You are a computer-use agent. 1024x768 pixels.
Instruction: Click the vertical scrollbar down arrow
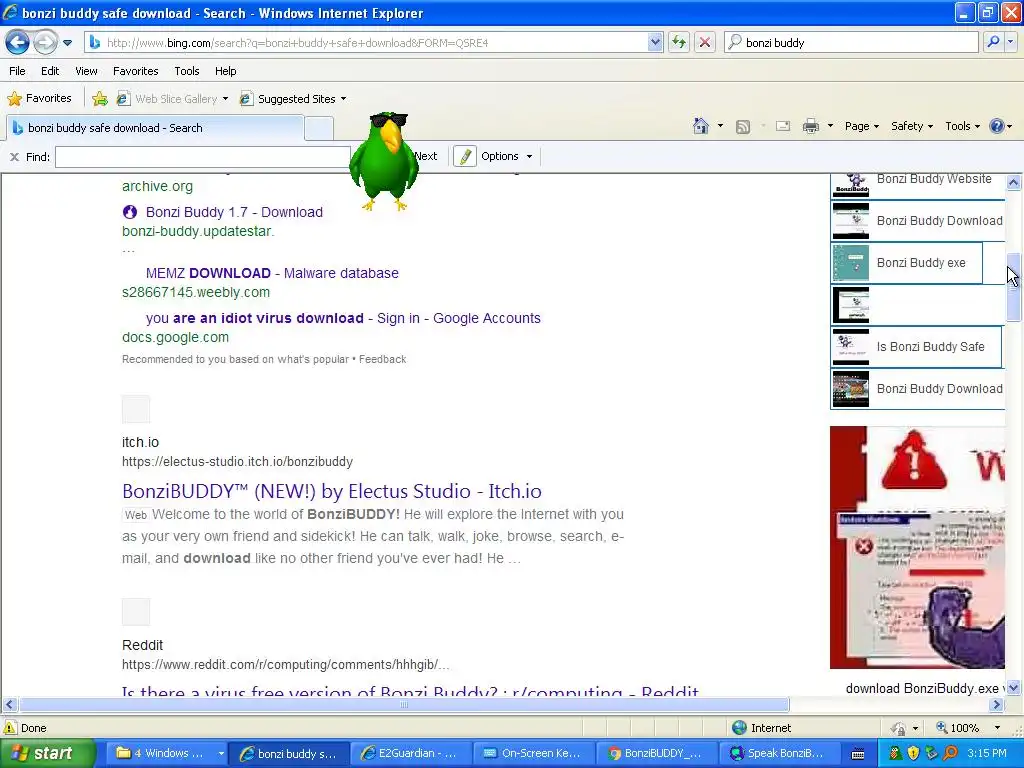pos(1014,687)
